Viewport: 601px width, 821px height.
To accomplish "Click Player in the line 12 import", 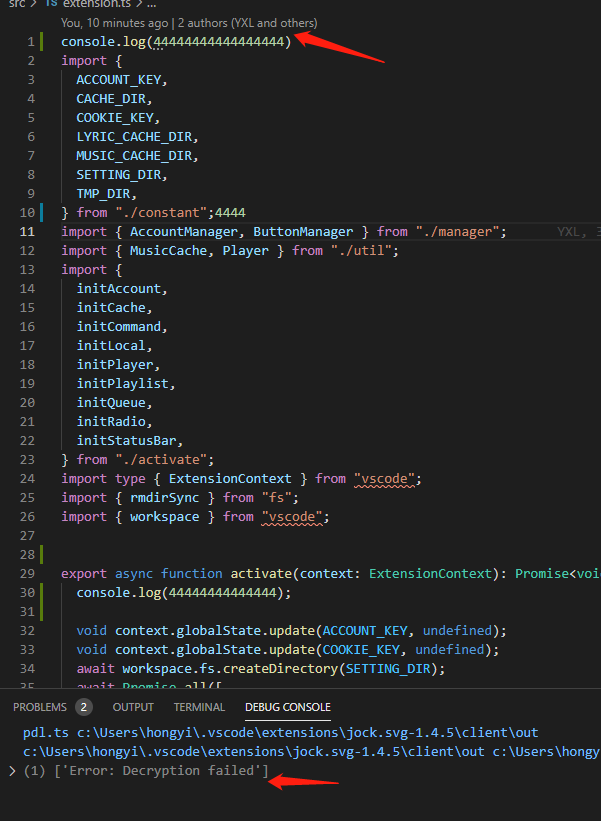I will point(246,250).
